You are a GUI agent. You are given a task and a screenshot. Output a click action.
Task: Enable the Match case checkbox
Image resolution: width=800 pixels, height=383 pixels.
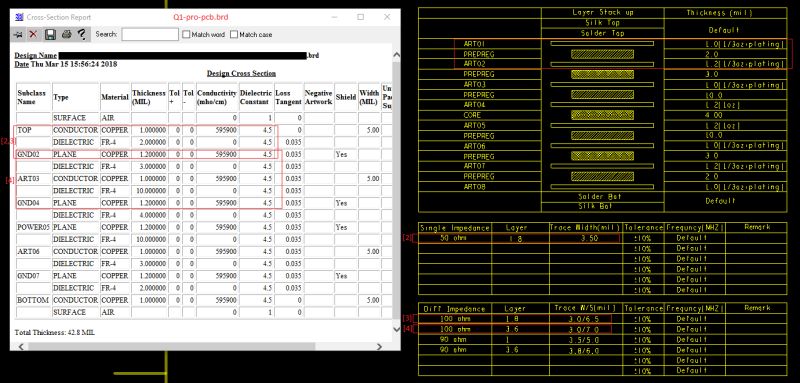click(234, 35)
